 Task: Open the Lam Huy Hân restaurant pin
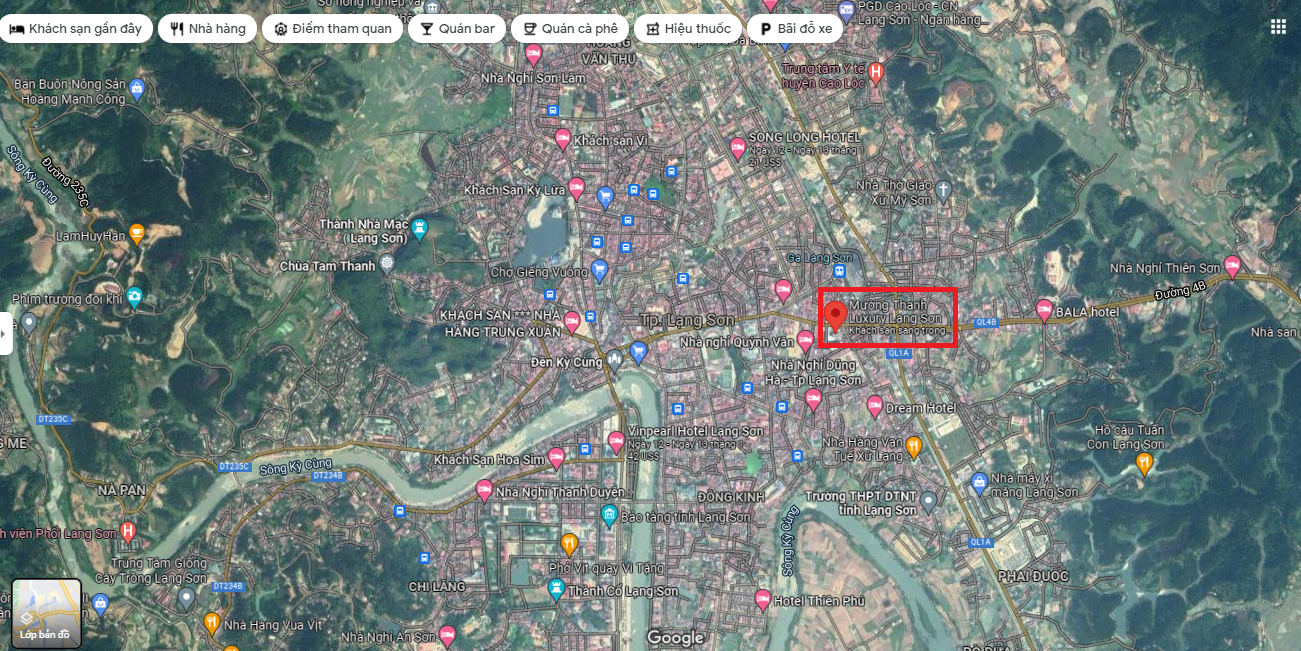point(137,233)
